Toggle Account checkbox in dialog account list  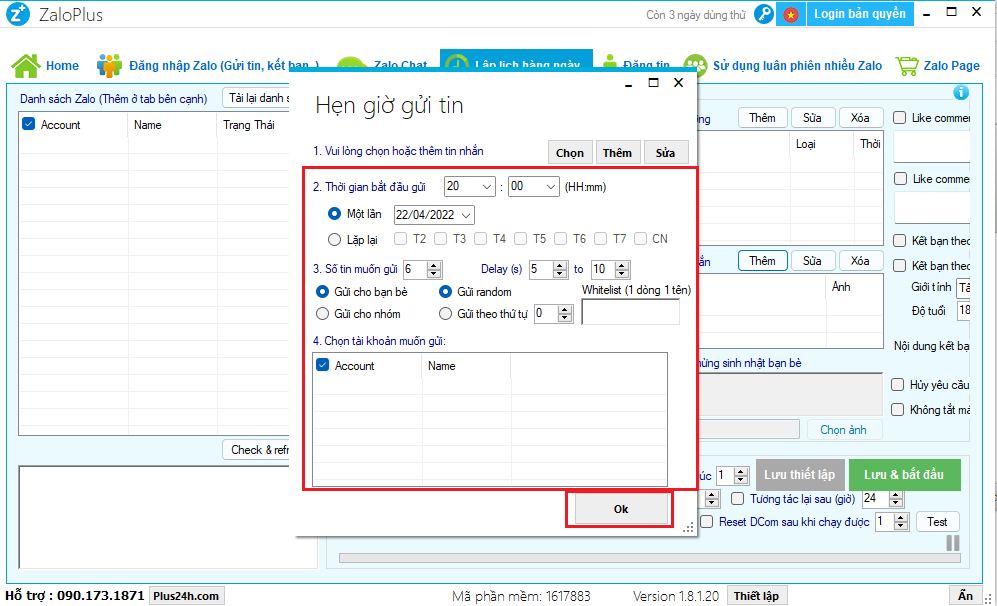tap(322, 365)
